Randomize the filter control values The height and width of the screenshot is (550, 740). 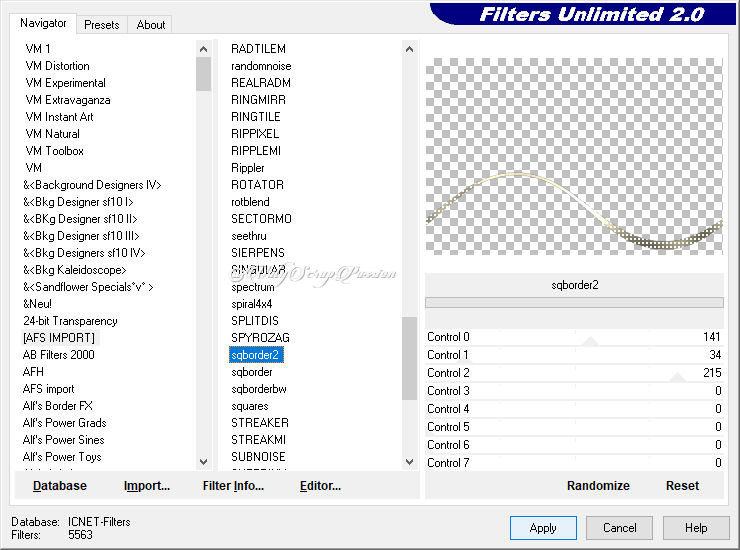[598, 486]
